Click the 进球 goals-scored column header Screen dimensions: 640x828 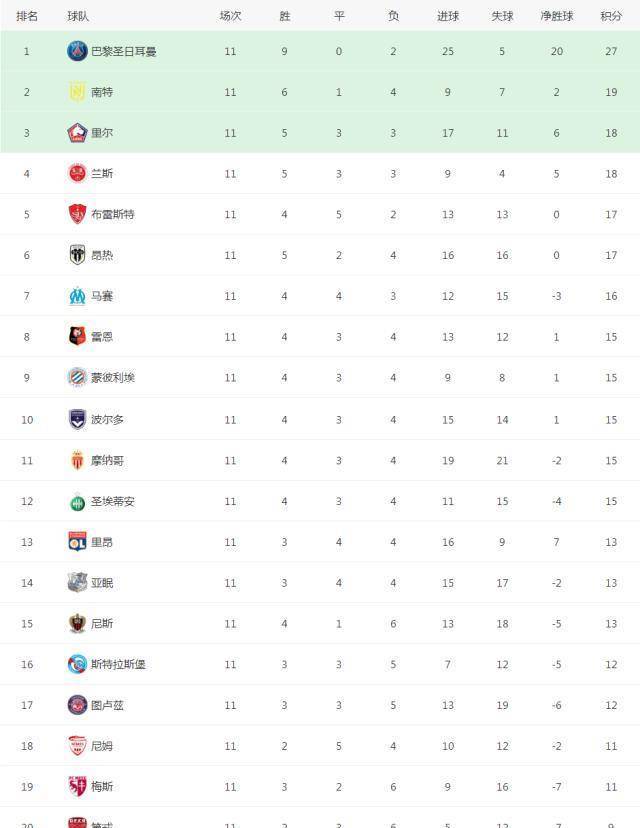pos(448,16)
